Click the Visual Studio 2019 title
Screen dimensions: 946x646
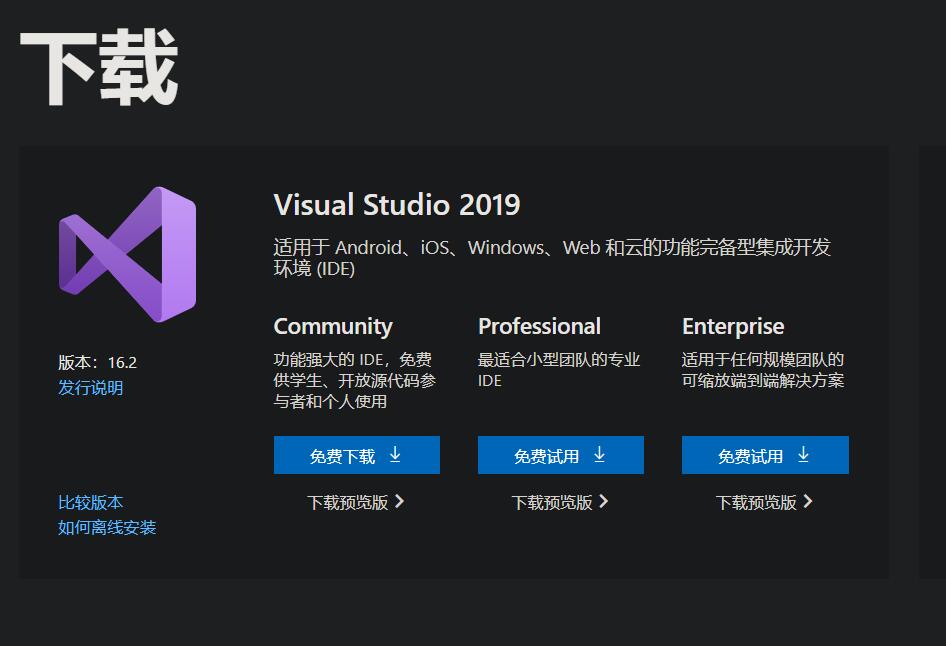click(397, 204)
